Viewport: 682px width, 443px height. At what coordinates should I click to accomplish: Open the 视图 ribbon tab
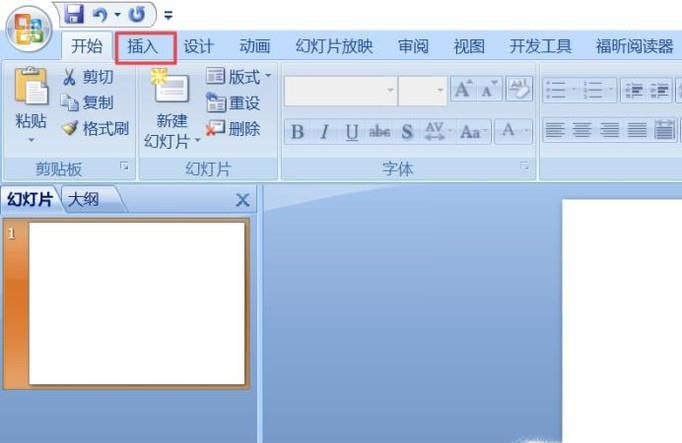(x=469, y=47)
